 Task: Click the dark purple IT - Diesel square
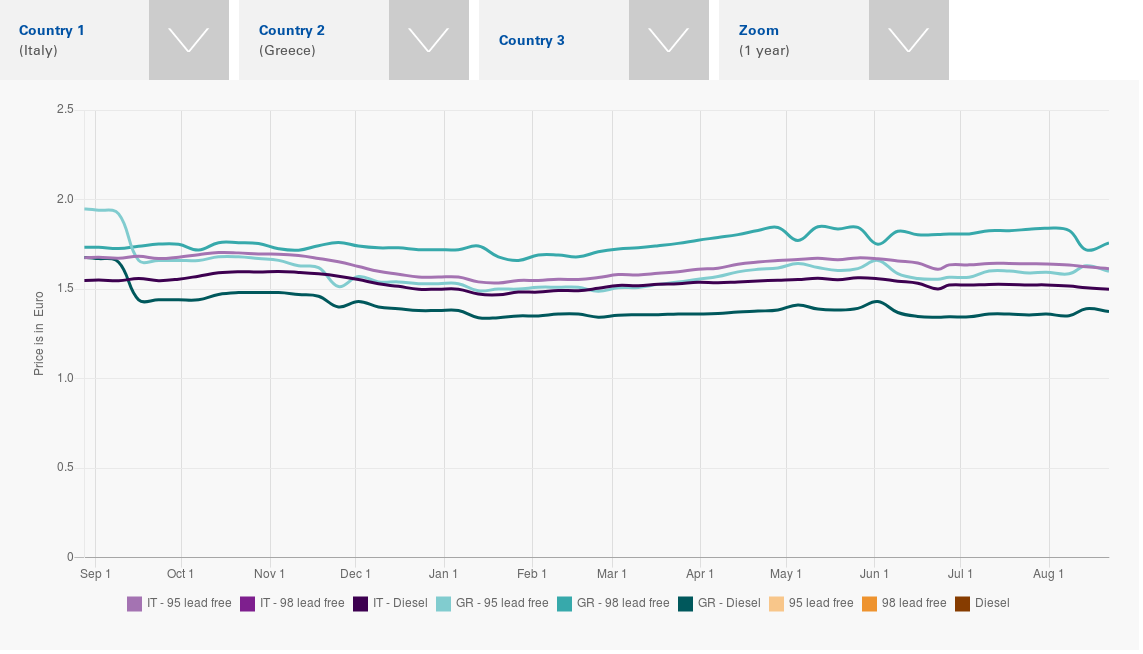coord(360,604)
